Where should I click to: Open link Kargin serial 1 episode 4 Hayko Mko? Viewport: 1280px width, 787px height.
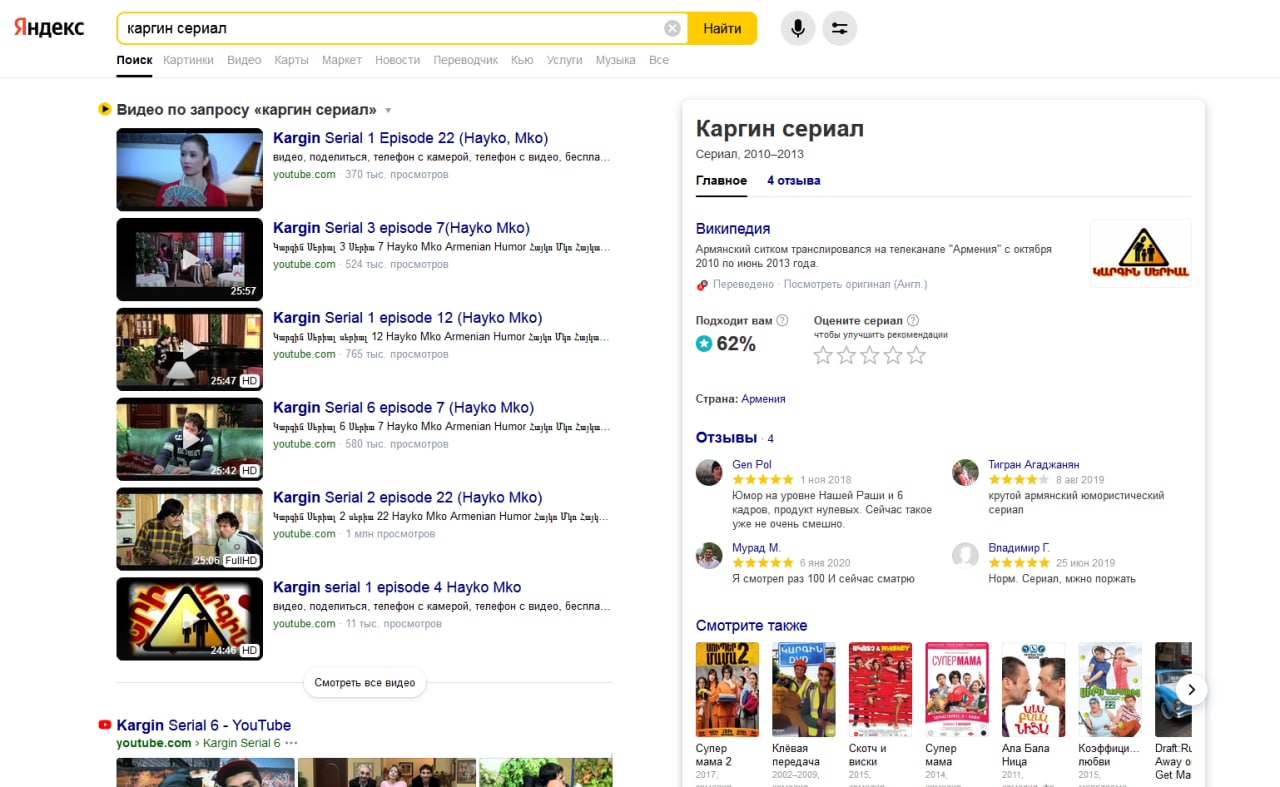point(397,588)
